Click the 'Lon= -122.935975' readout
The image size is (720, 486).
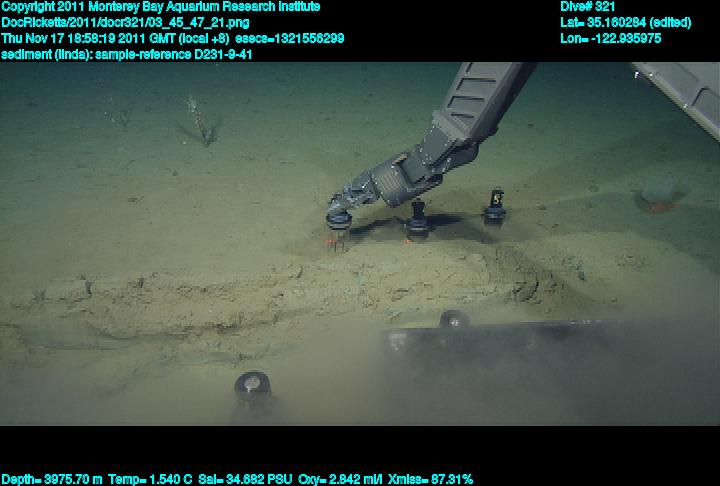pos(610,39)
